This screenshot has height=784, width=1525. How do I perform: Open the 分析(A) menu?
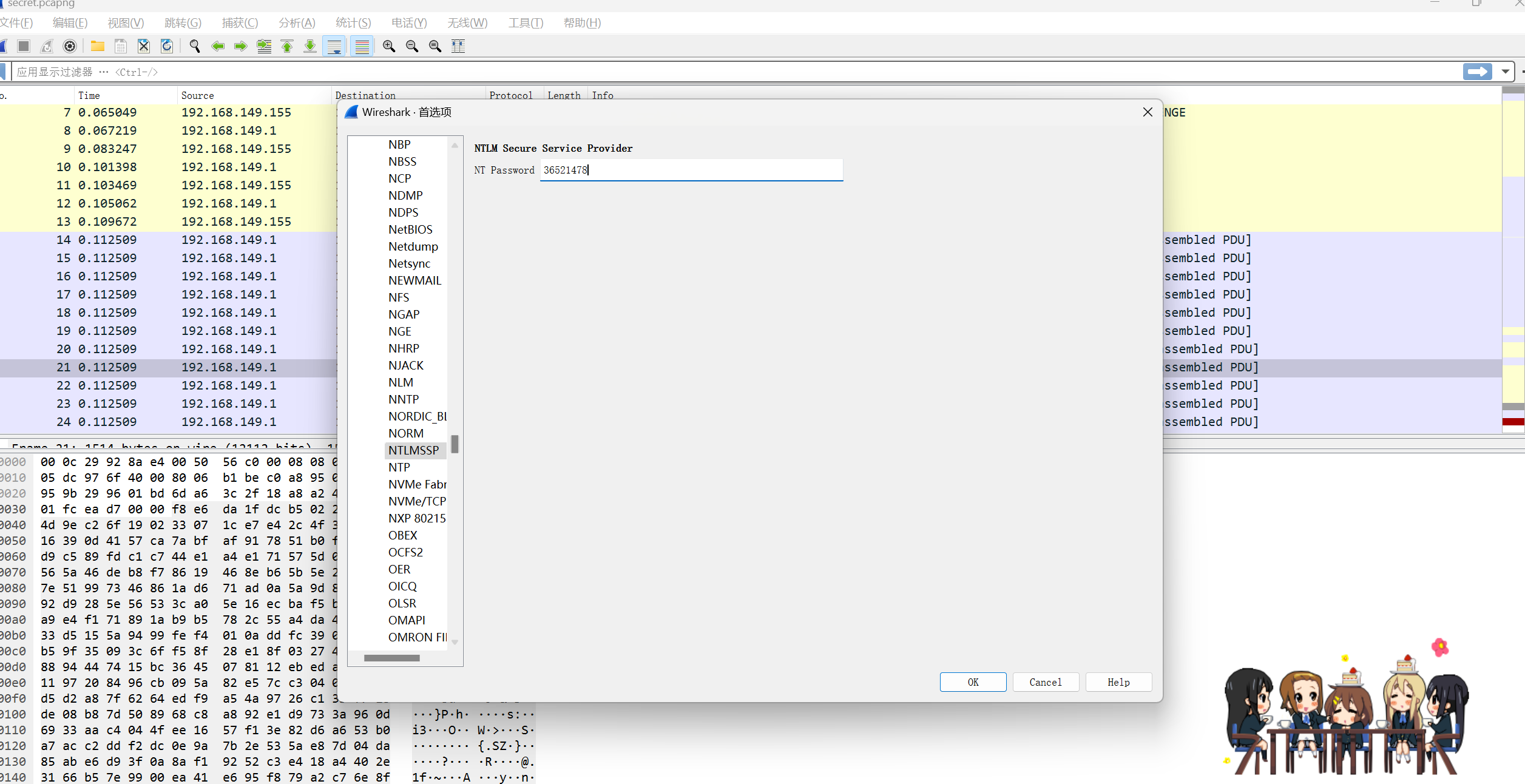(297, 23)
